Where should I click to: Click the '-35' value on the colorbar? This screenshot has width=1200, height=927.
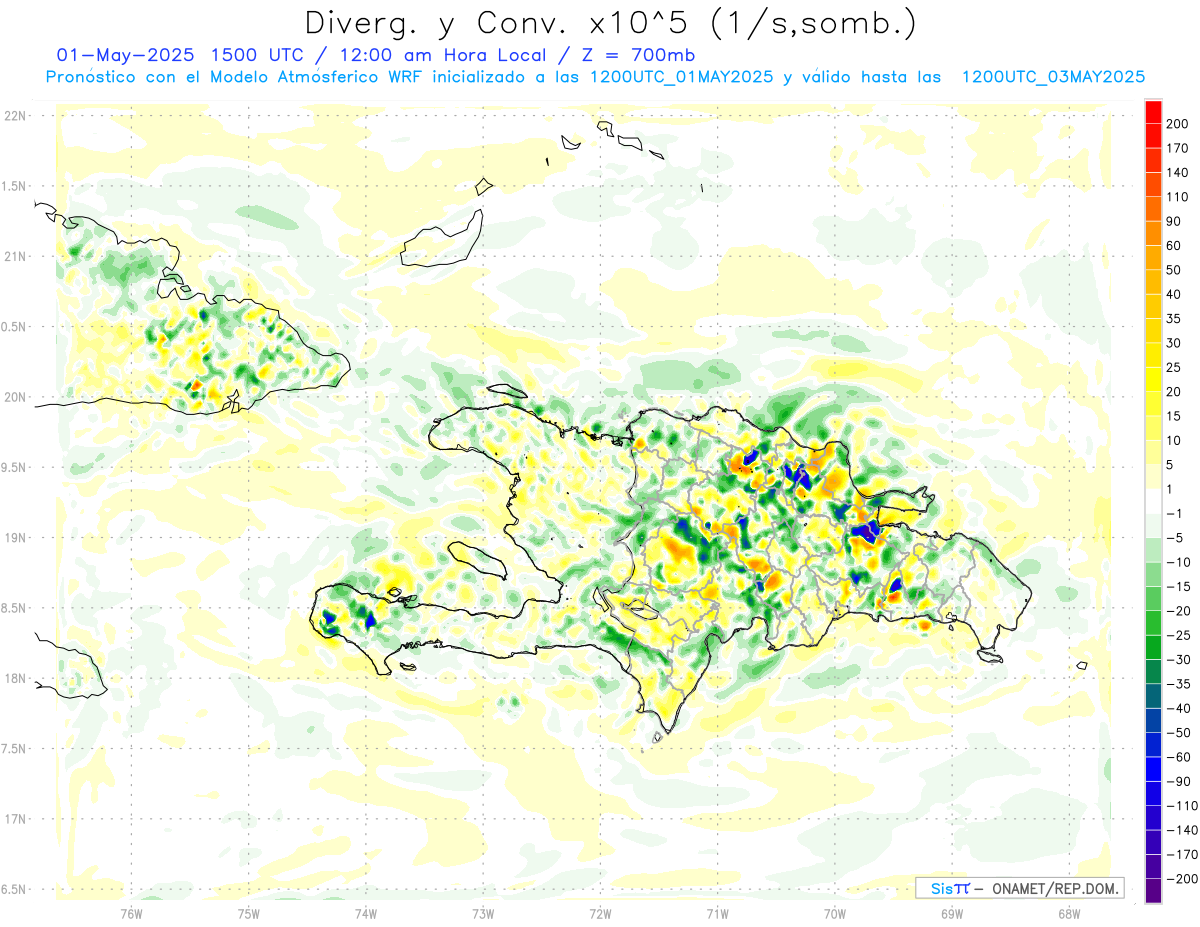point(1177,684)
